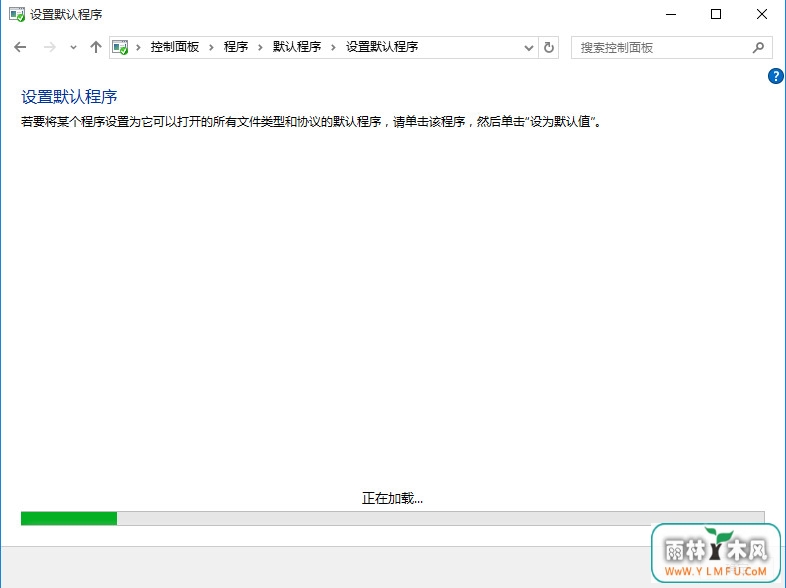Minimize the 设置默认程序 window
The height and width of the screenshot is (588, 786).
tap(671, 14)
